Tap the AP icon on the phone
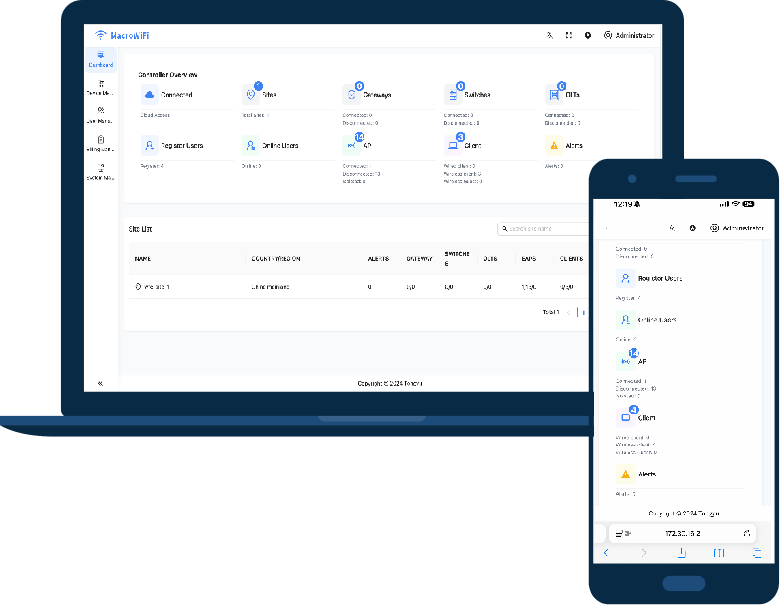 (x=626, y=360)
